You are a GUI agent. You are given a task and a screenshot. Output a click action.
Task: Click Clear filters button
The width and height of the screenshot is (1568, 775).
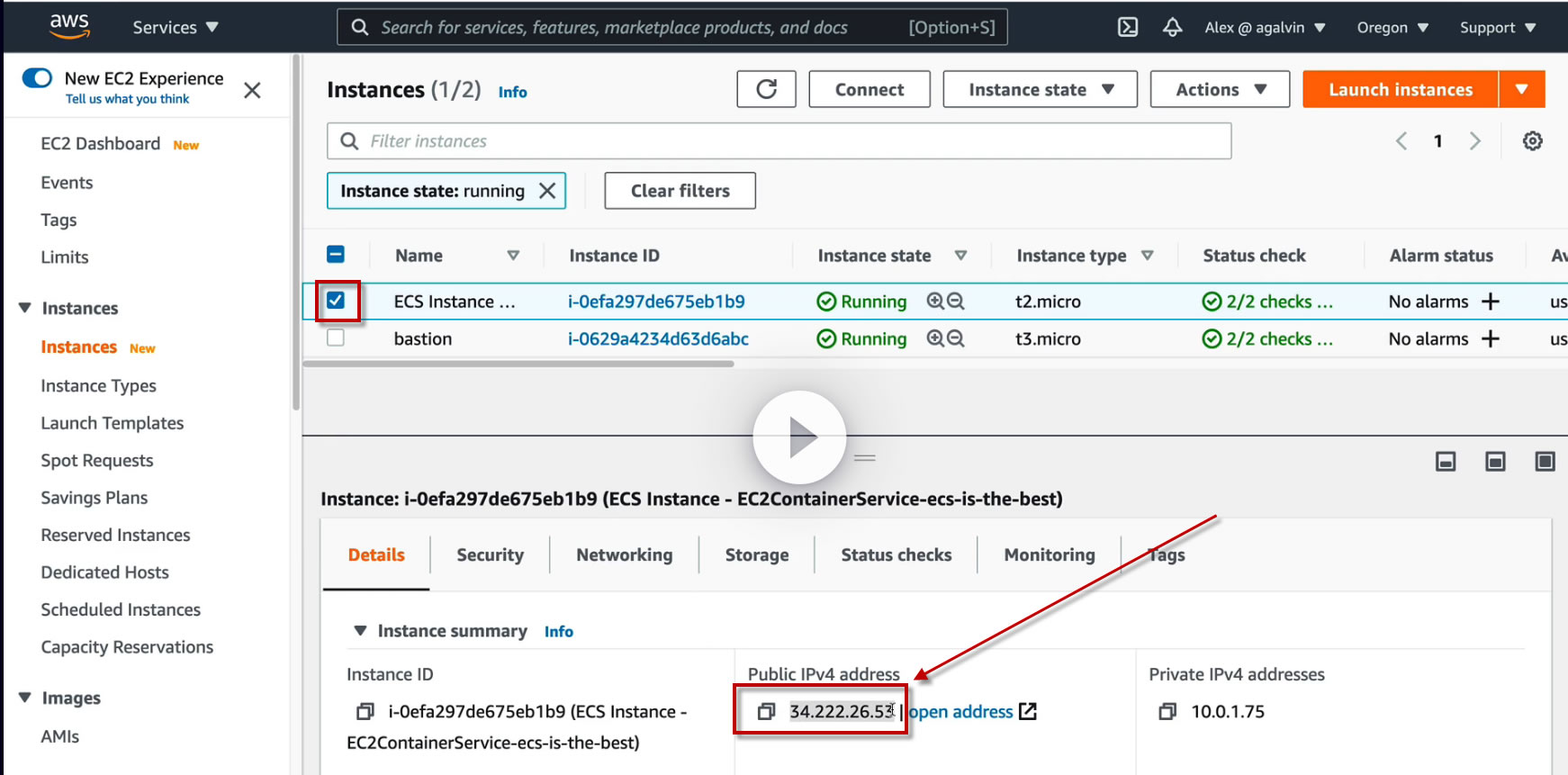click(680, 191)
